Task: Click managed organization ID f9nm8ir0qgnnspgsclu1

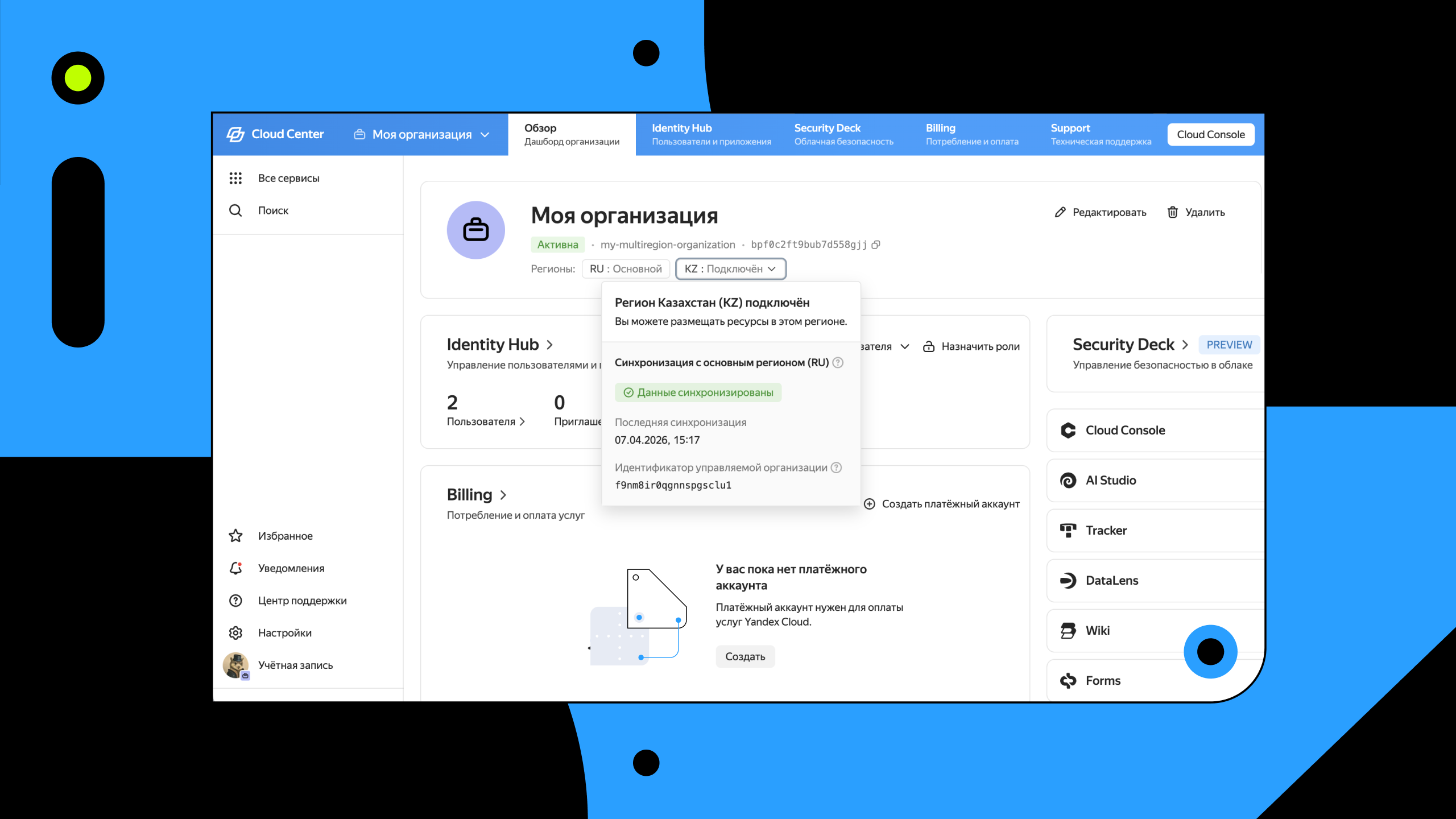Action: (x=673, y=485)
